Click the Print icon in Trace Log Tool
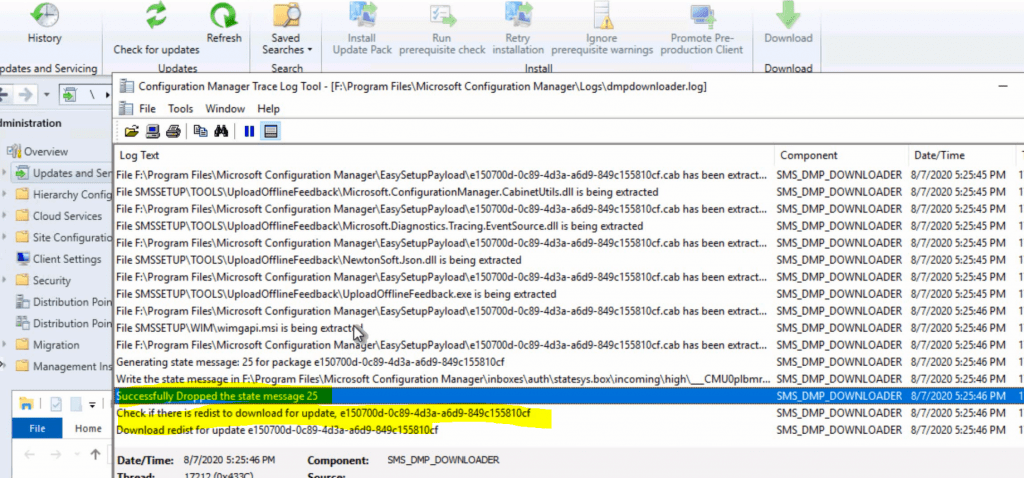The height and width of the screenshot is (478, 1024). [173, 131]
